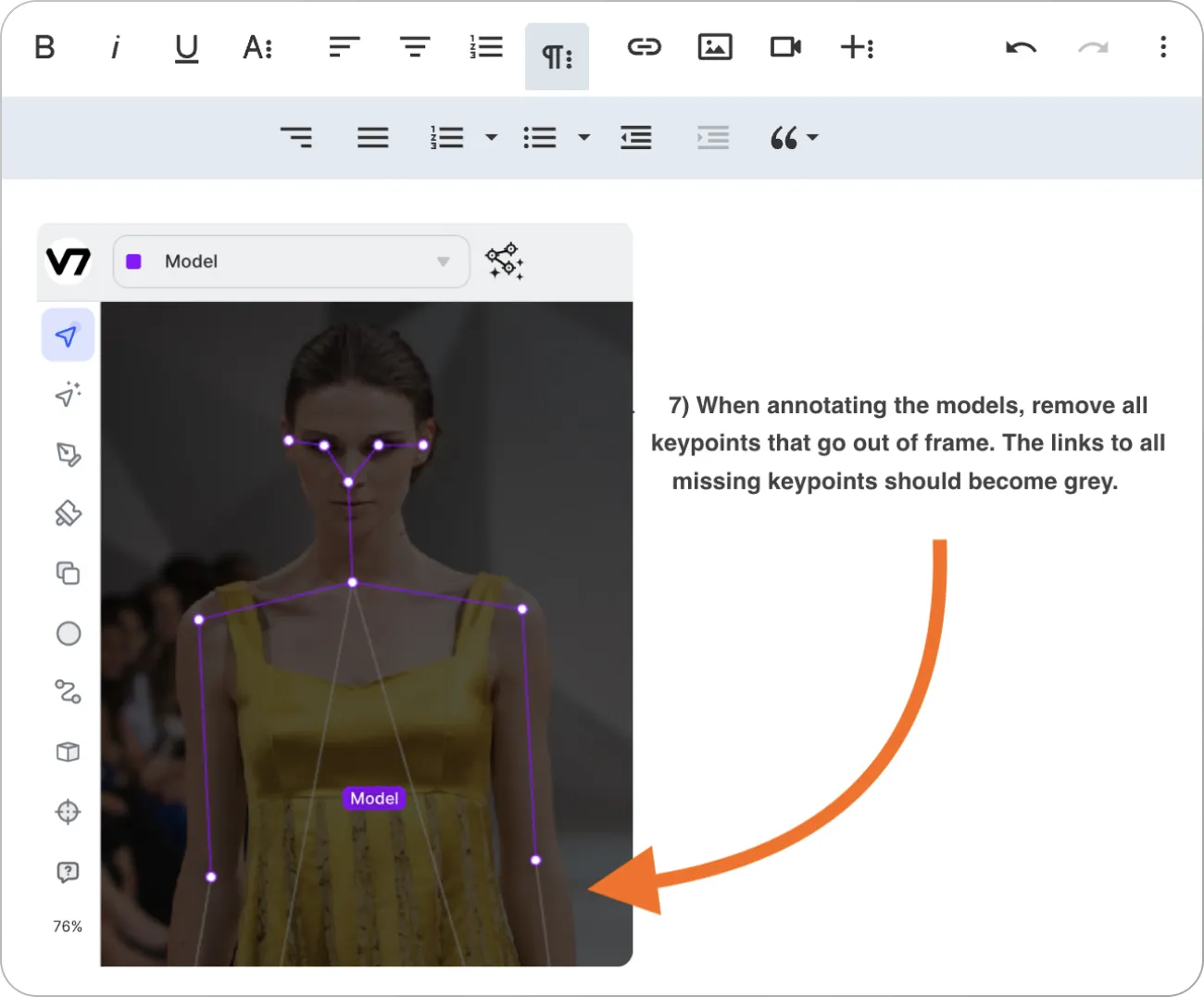The width and height of the screenshot is (1204, 997).
Task: Click the nose keypoint on the skeleton
Action: click(x=348, y=482)
